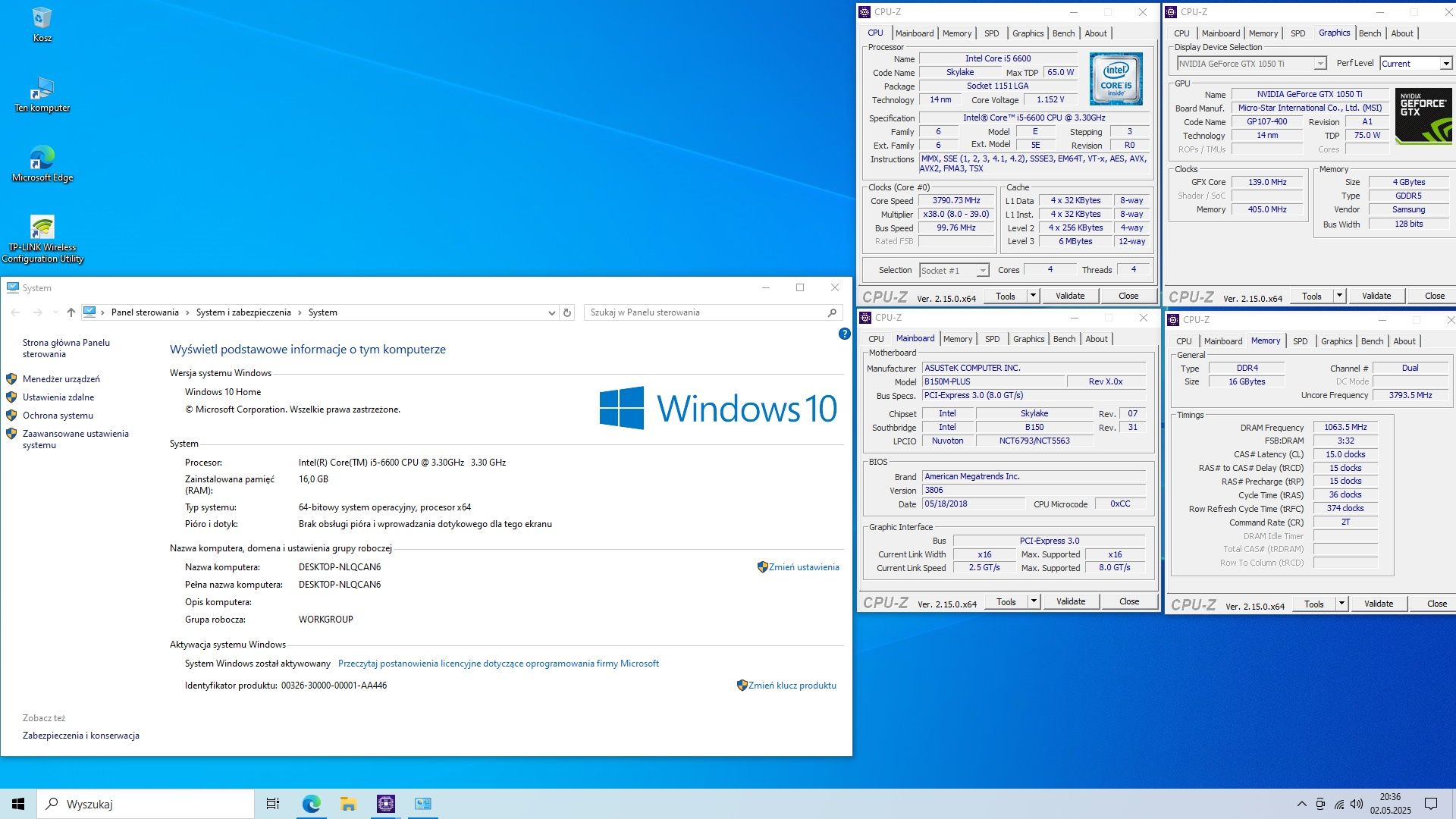This screenshot has height=819, width=1456.
Task: Open Task View on the taskbar
Action: click(273, 804)
